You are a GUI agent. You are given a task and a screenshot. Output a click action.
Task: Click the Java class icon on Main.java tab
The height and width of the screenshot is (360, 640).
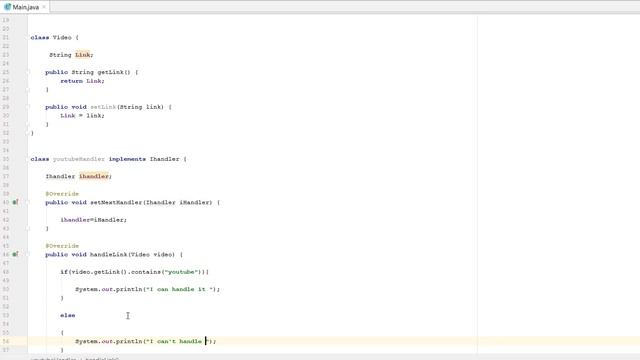(x=7, y=7)
